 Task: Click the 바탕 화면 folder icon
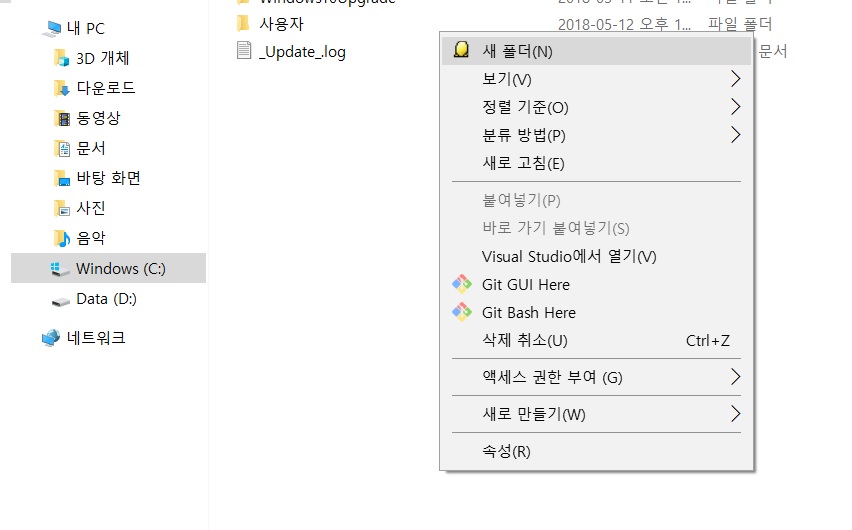(x=62, y=178)
